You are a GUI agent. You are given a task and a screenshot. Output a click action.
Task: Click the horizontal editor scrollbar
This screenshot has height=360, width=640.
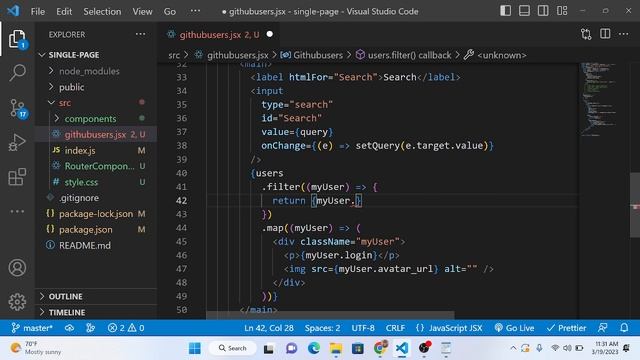pos(330,315)
